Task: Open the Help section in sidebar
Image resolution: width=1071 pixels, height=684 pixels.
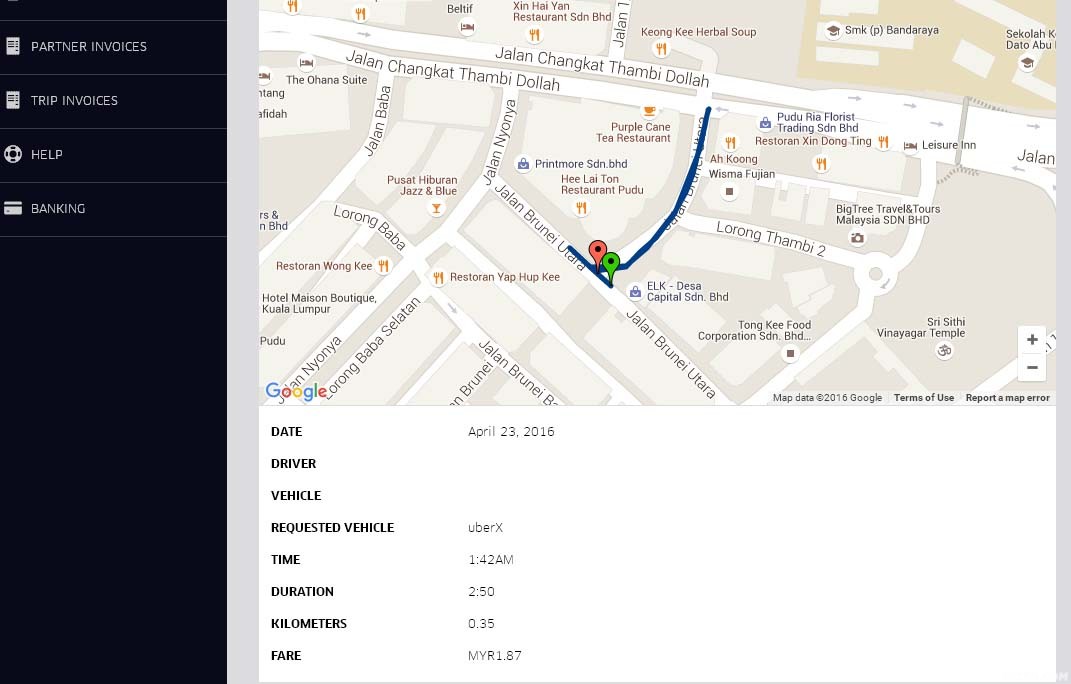Action: coord(46,155)
